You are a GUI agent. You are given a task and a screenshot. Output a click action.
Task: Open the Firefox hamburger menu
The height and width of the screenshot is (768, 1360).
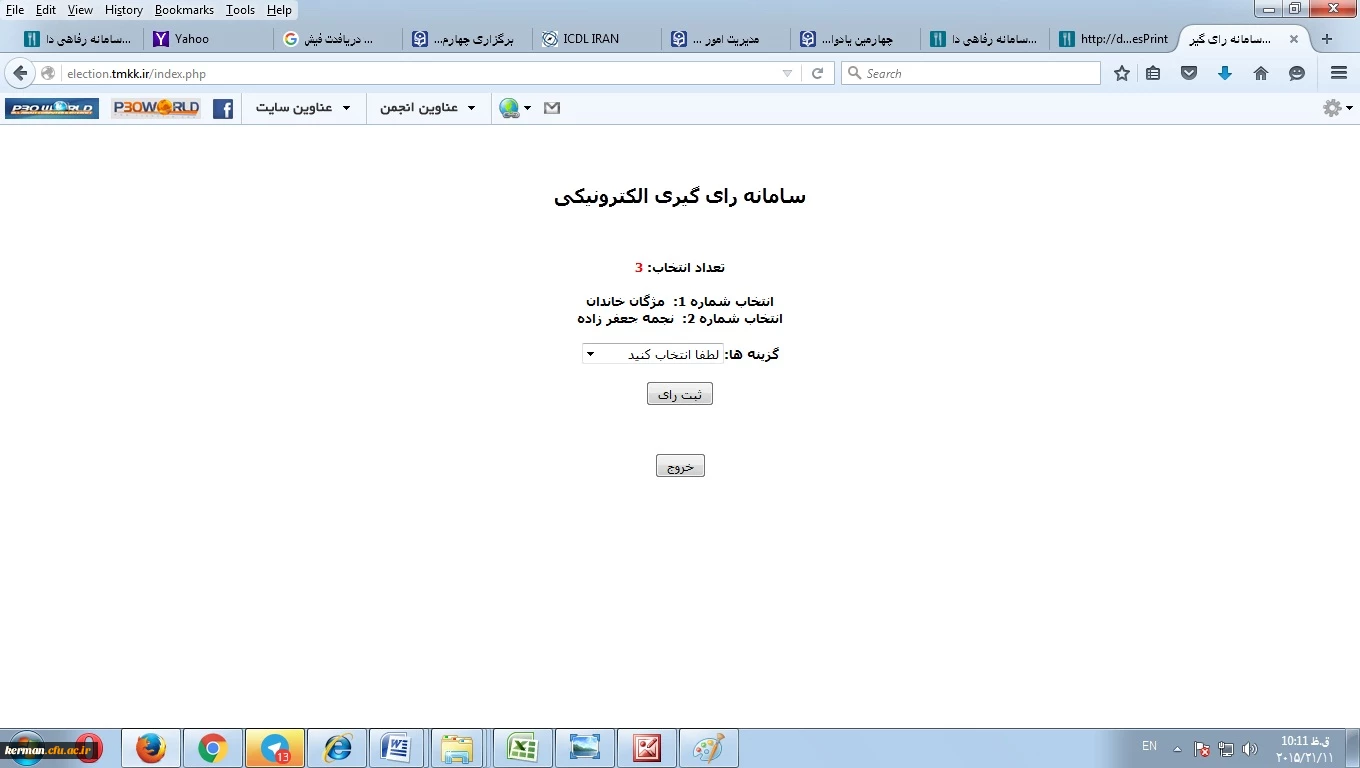point(1339,73)
